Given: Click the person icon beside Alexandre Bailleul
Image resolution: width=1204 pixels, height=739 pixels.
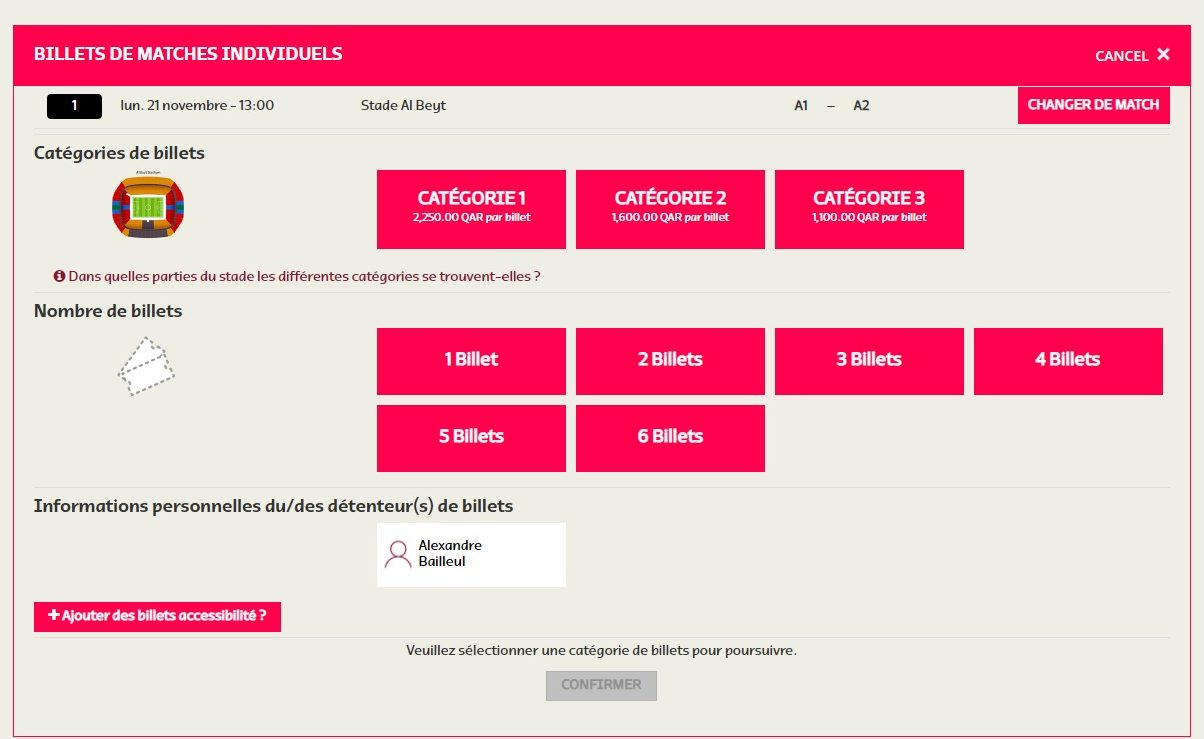Looking at the screenshot, I should (x=398, y=554).
